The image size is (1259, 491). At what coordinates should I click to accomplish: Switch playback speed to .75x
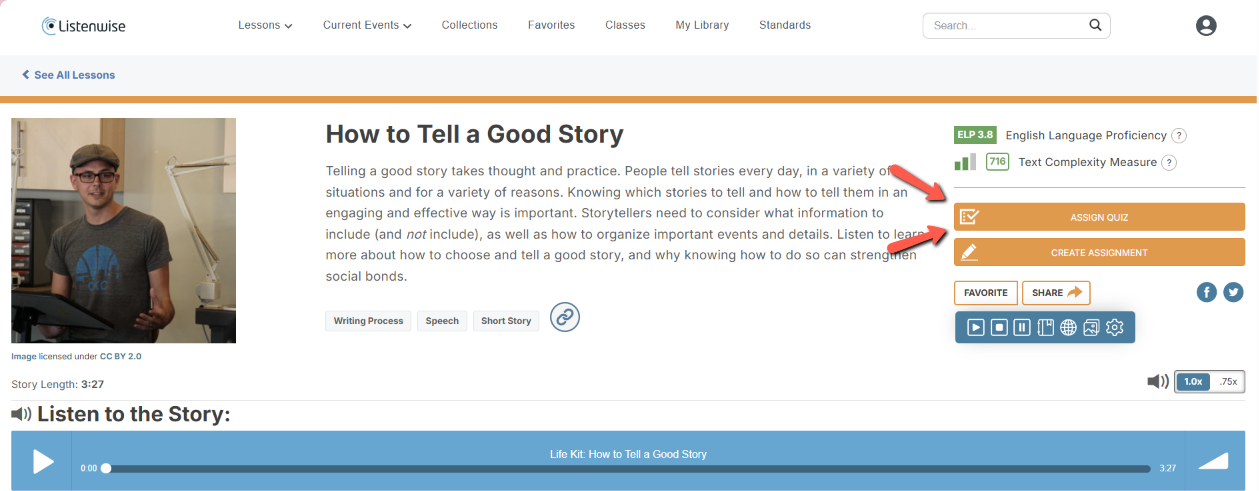click(1227, 381)
